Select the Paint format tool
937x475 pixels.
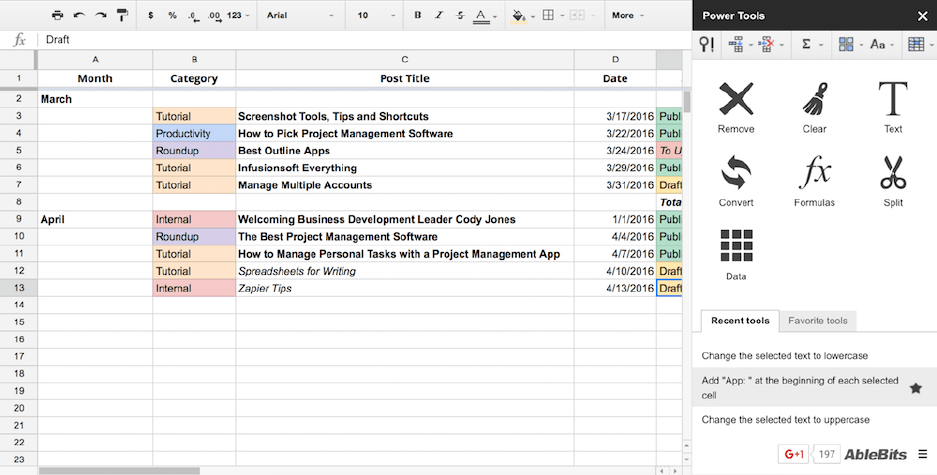point(122,16)
